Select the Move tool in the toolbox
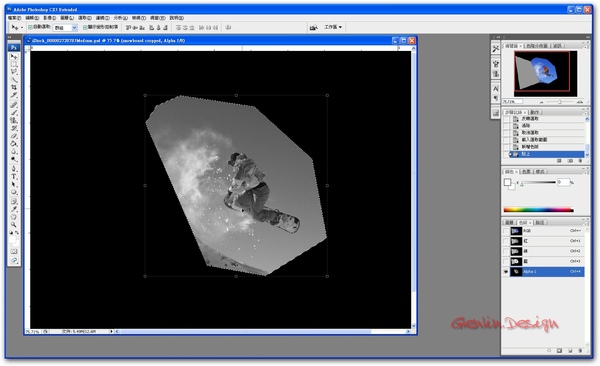Viewport: 600px width, 366px height. pos(14,57)
